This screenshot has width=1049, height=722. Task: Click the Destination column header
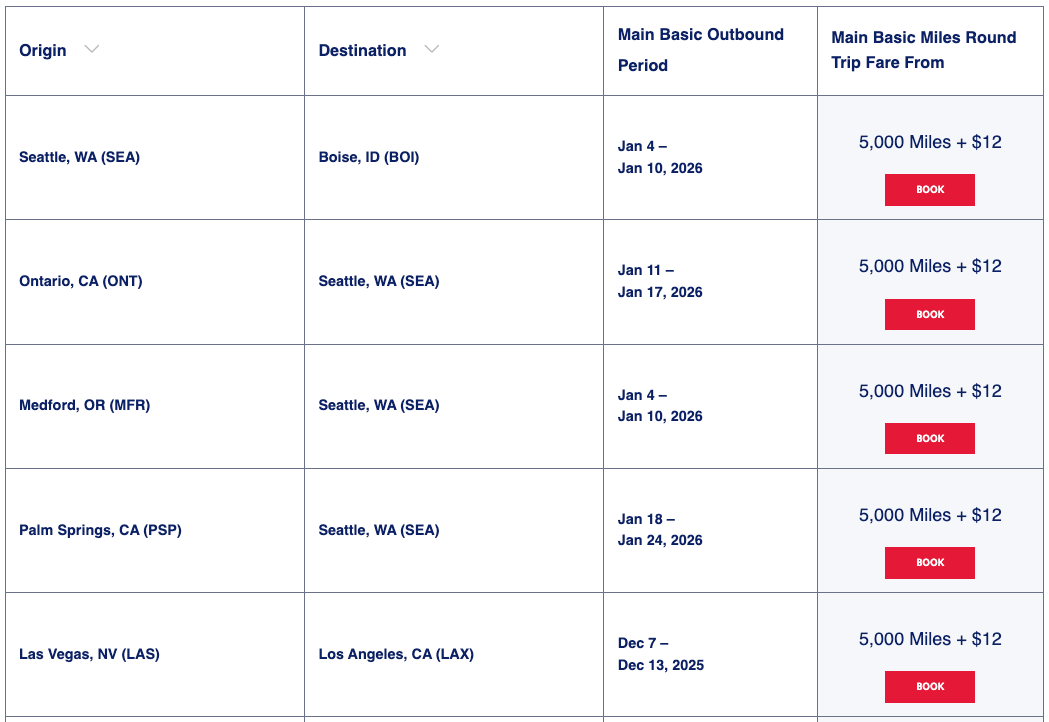coord(362,49)
